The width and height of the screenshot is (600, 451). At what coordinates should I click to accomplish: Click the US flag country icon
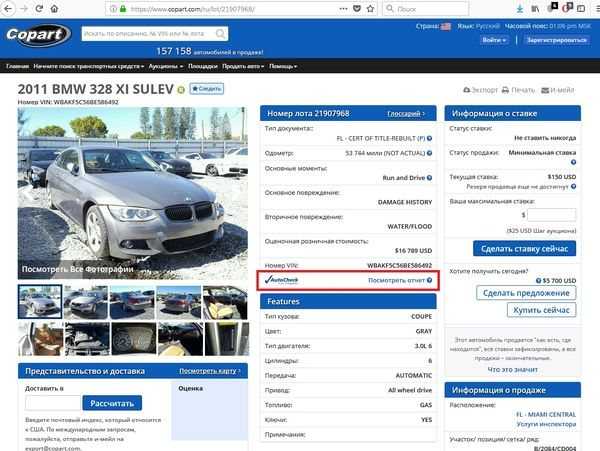[446, 26]
